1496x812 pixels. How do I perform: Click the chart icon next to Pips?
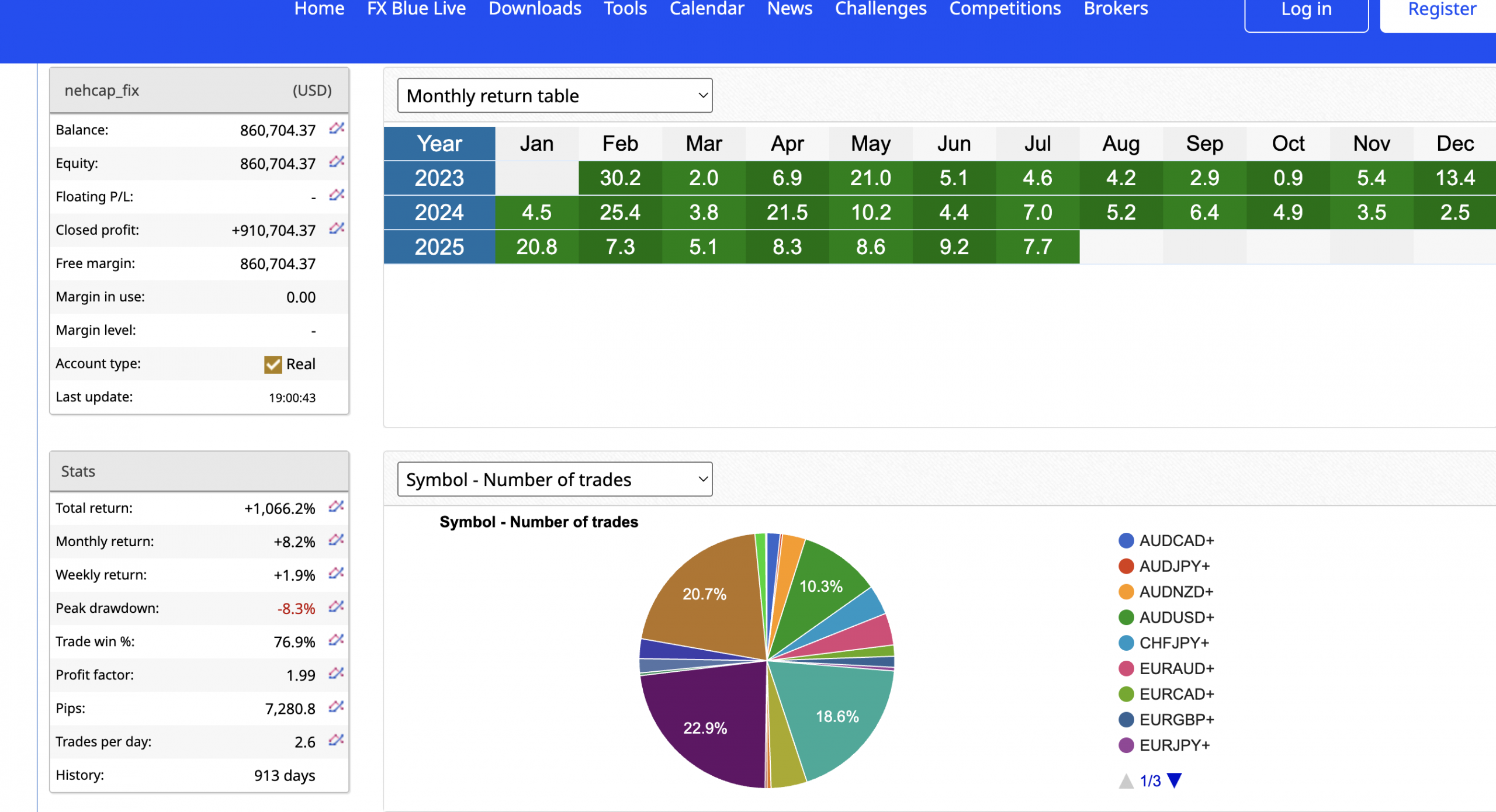[x=336, y=707]
